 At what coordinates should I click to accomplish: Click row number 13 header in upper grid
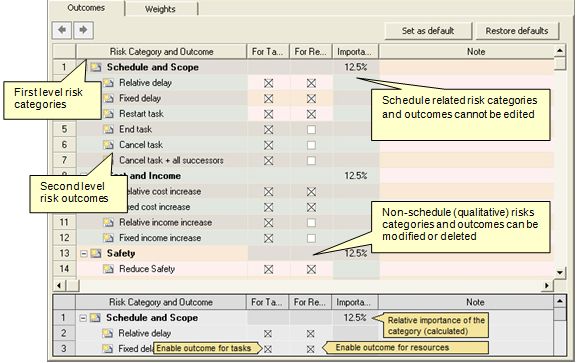pyautogui.click(x=64, y=253)
